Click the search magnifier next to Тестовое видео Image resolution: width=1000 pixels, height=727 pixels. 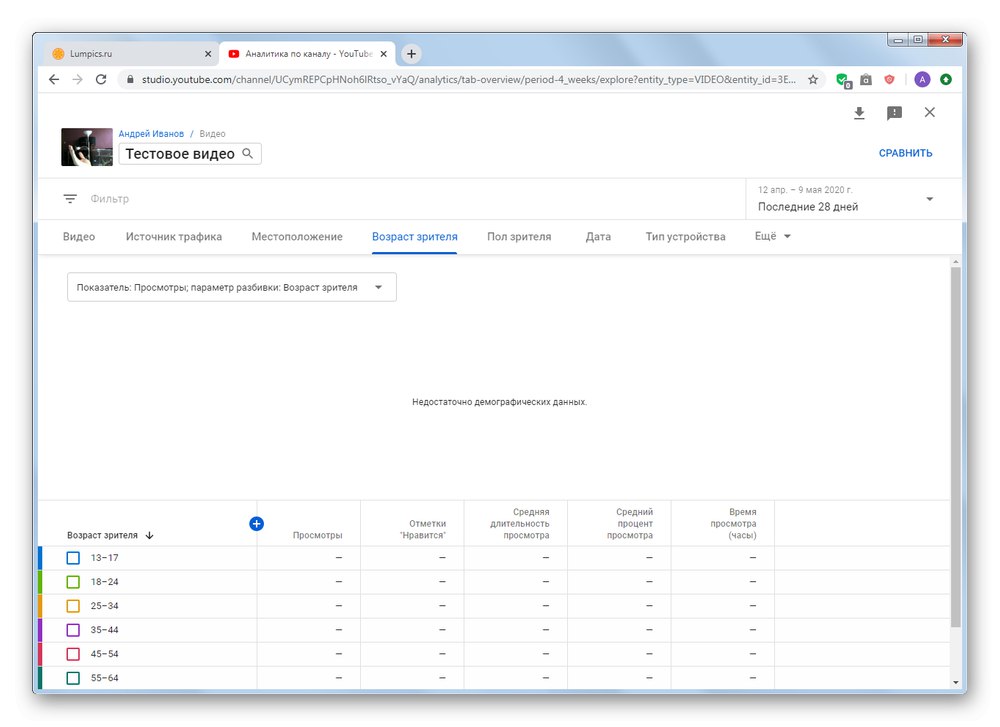click(247, 152)
